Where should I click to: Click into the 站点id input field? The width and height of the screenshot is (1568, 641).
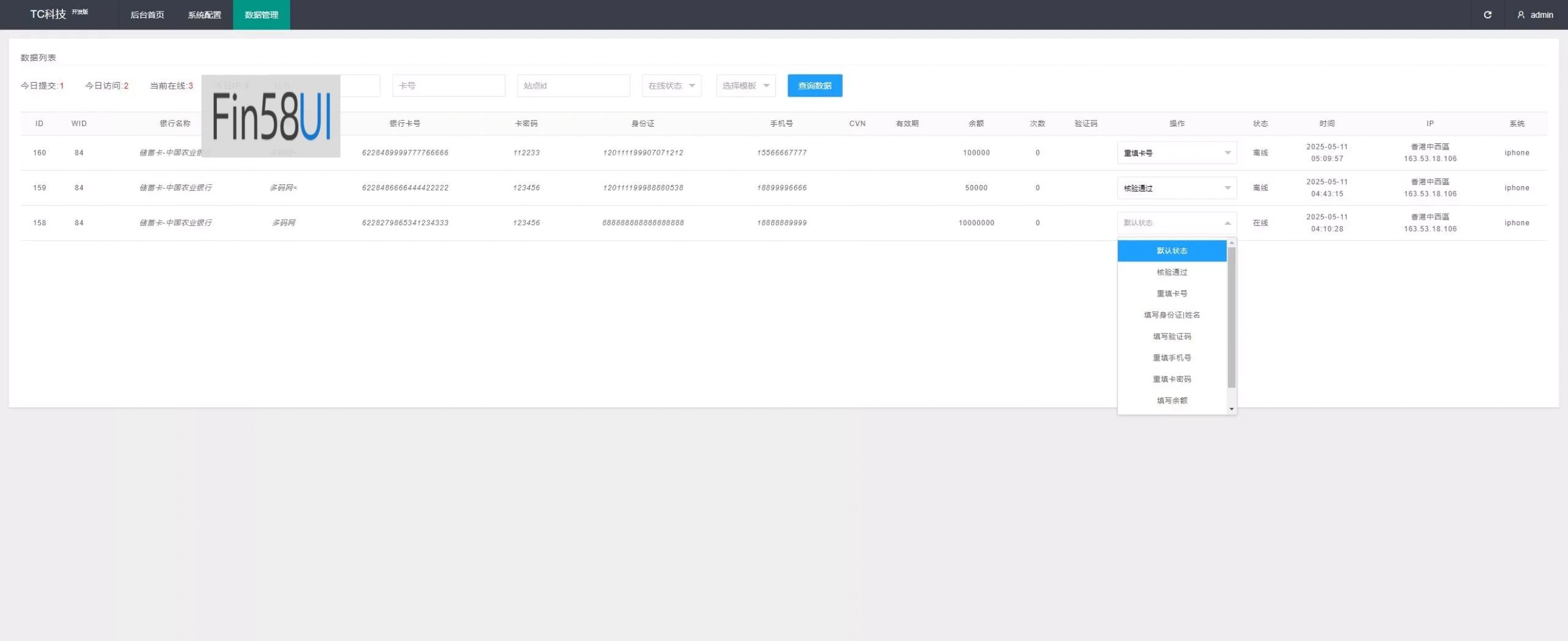pos(573,86)
